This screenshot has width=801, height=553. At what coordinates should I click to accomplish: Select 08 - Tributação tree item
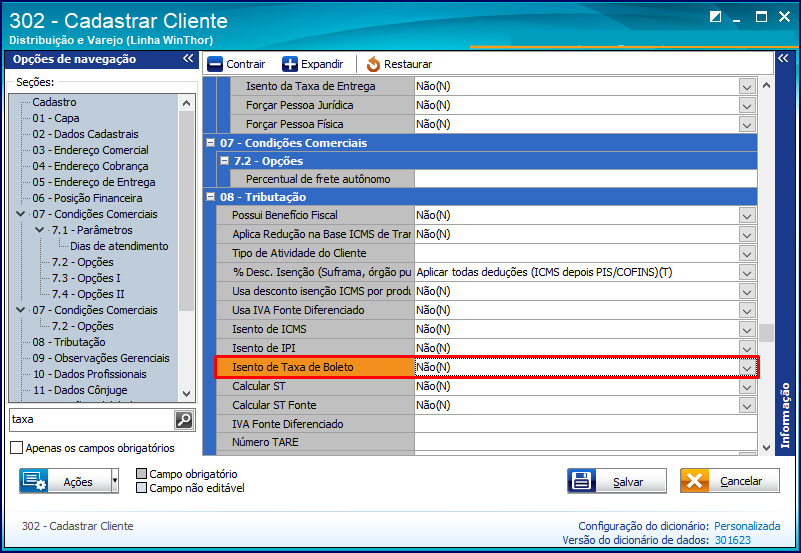click(69, 342)
